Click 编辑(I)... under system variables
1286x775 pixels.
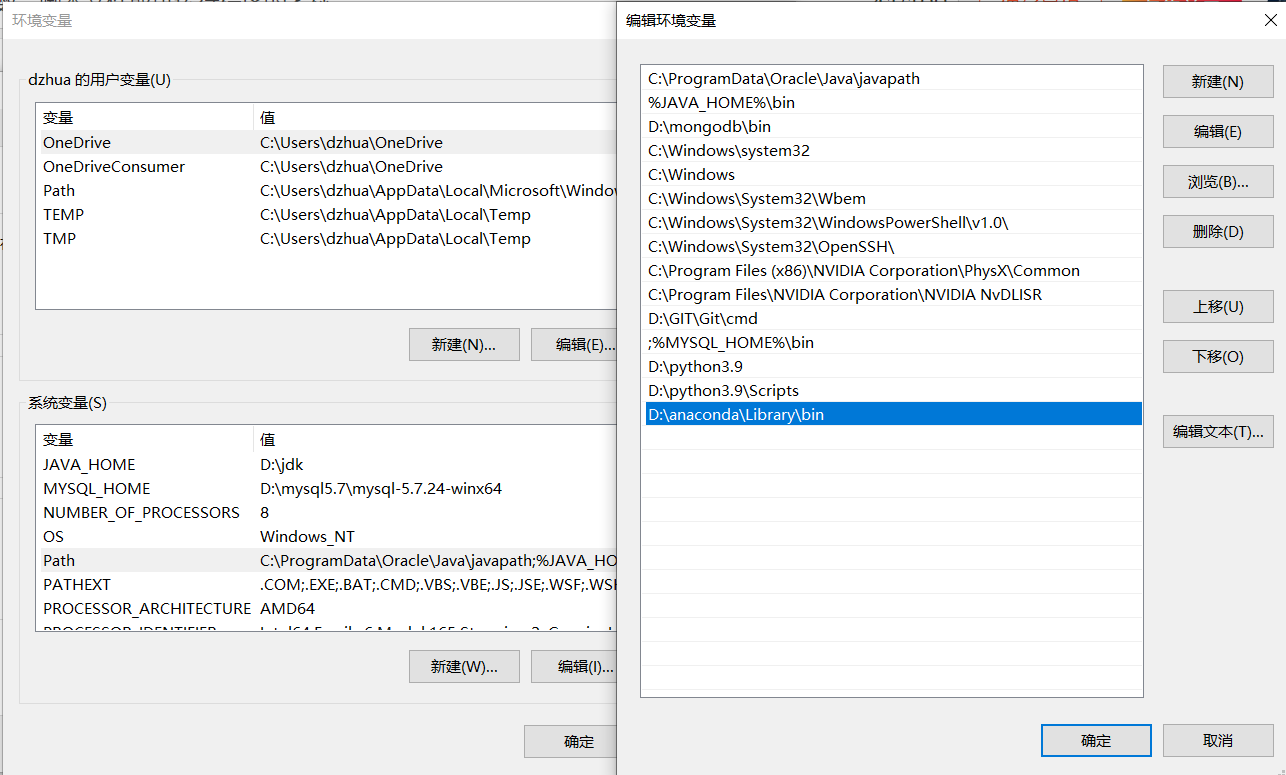click(575, 666)
